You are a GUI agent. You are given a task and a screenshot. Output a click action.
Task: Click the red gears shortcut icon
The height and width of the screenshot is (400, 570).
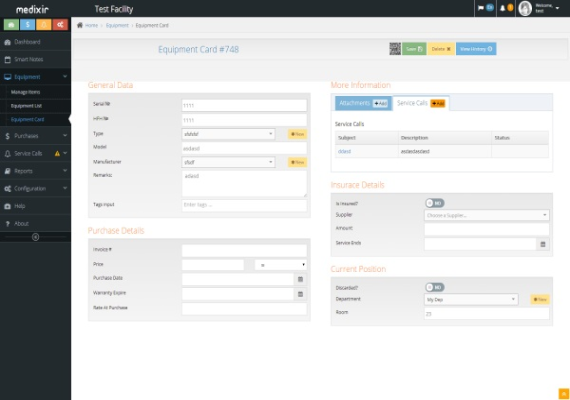60,25
